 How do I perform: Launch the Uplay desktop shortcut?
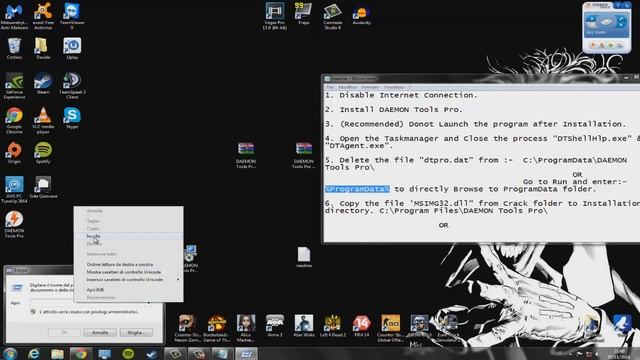click(72, 49)
